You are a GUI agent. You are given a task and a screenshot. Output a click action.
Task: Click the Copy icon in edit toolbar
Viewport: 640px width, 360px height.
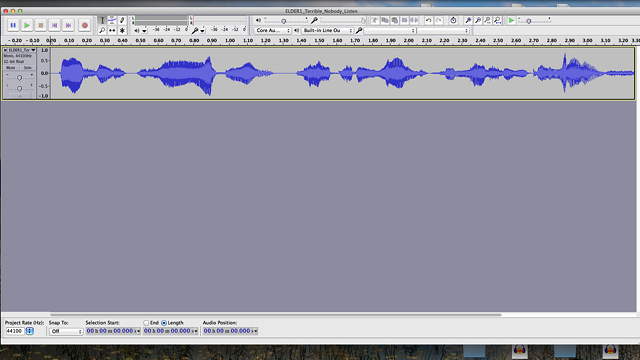click(x=384, y=20)
